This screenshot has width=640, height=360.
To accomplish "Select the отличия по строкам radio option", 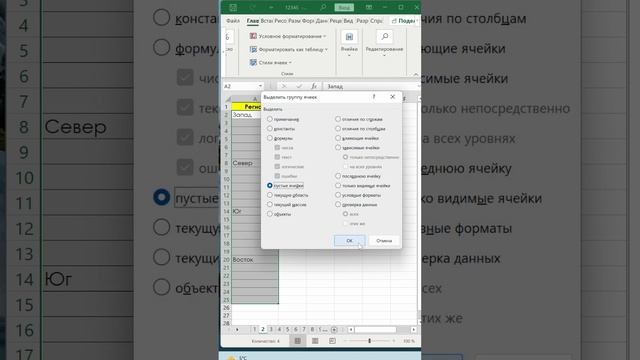I will pyautogui.click(x=338, y=119).
